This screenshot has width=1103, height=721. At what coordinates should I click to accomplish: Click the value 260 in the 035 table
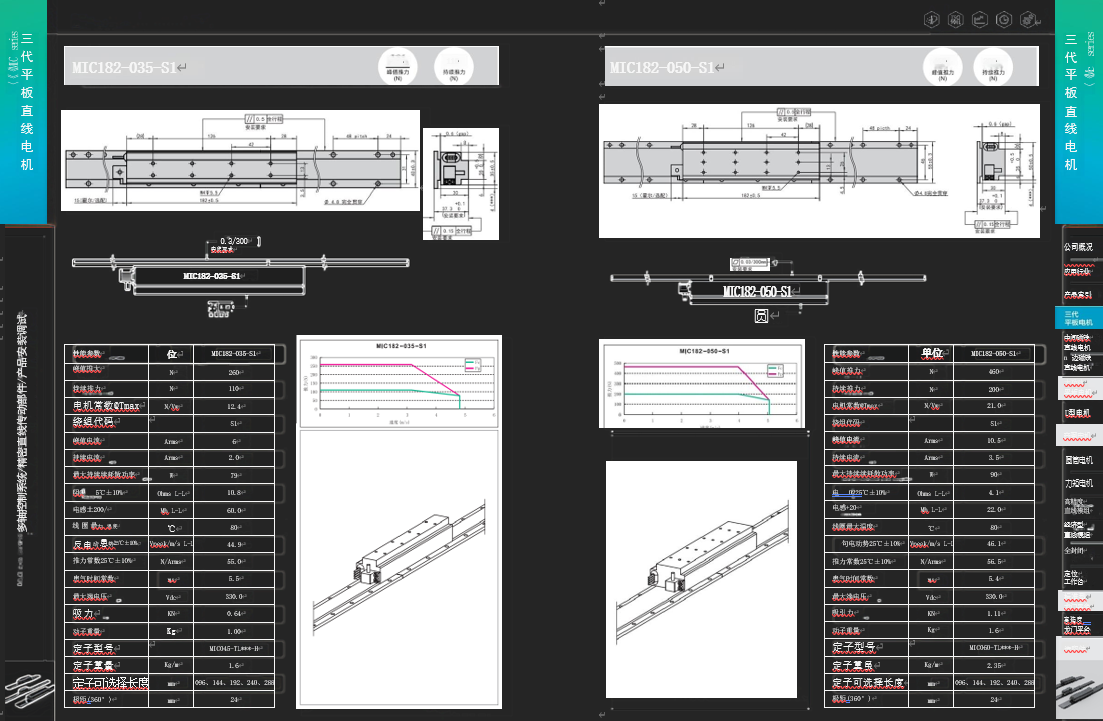[x=234, y=372]
